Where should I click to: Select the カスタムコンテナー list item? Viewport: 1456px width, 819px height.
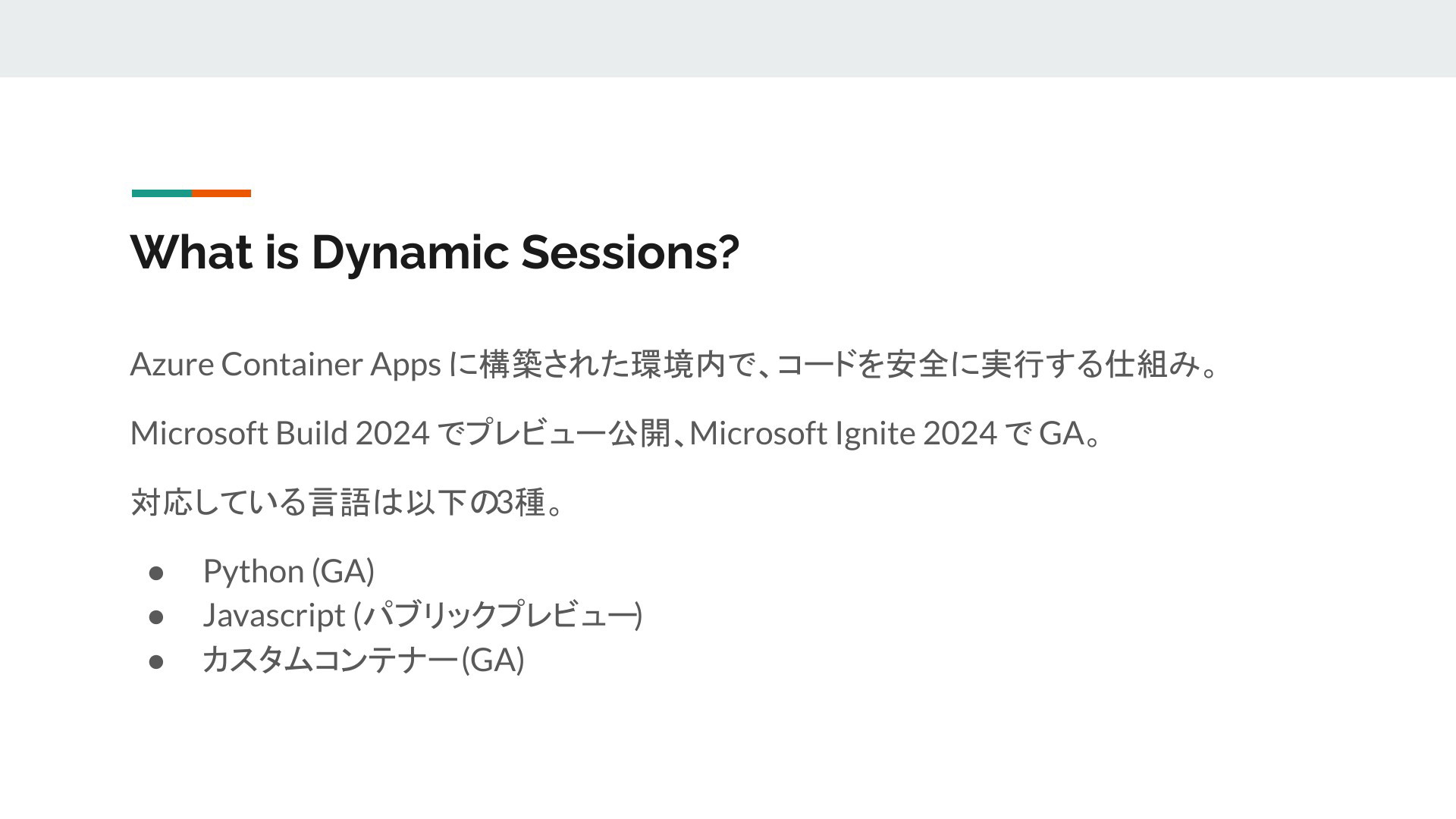click(363, 660)
